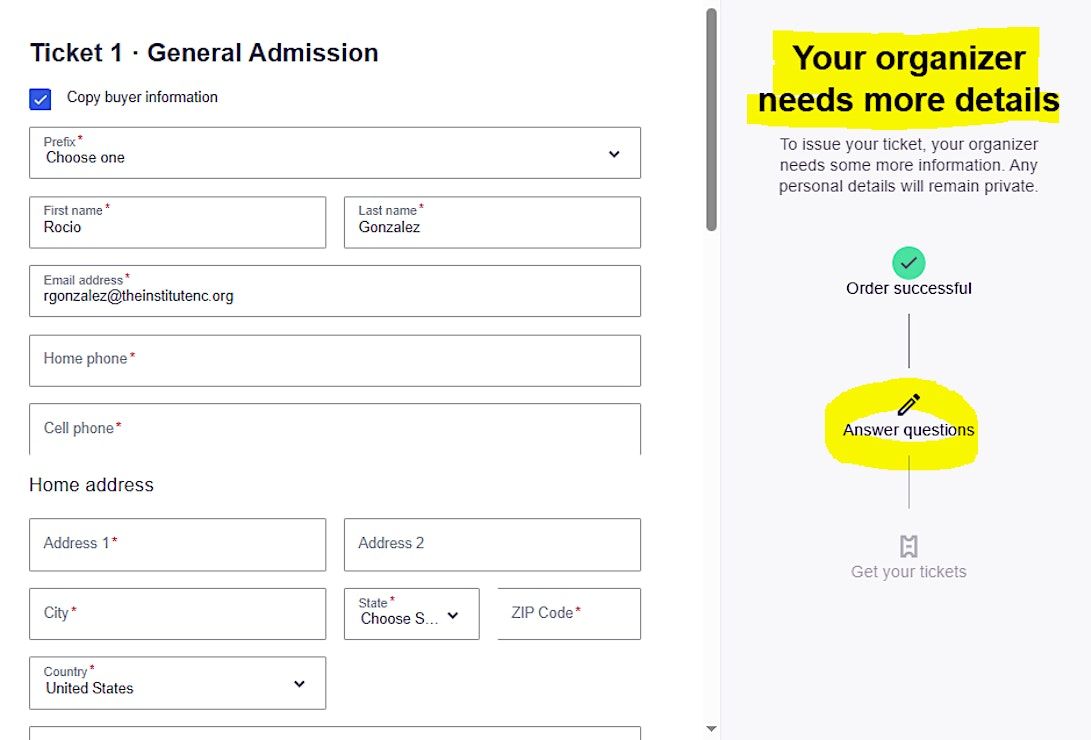Viewport: 1091px width, 740px height.
Task: Click the Get your tickets ticket icon
Action: pos(908,546)
